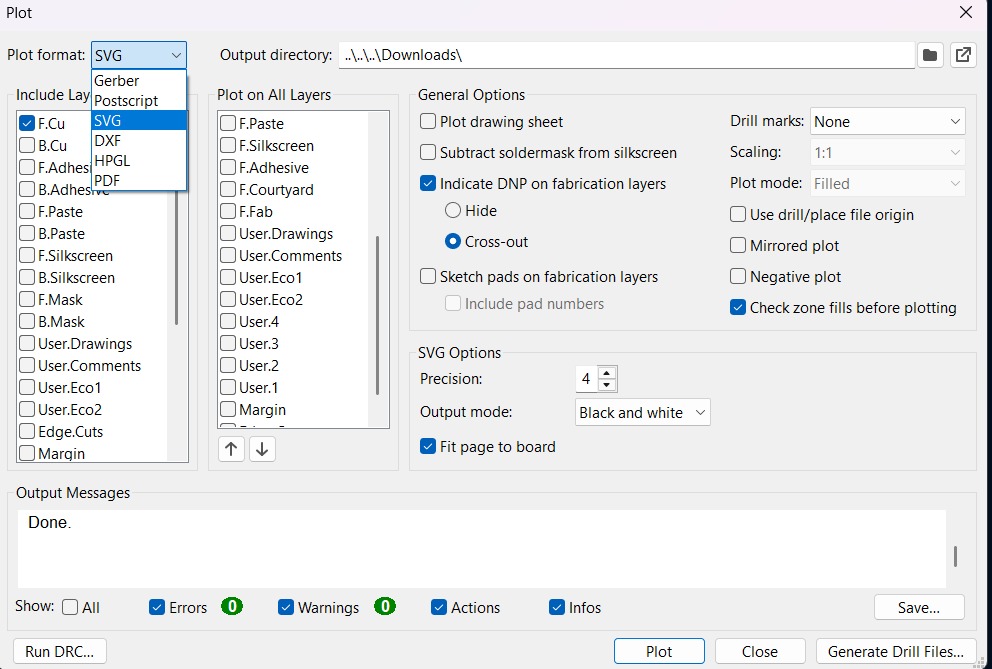992x669 pixels.
Task: Check the F.Silkscreen layer in Include Layers
Action: pos(27,256)
